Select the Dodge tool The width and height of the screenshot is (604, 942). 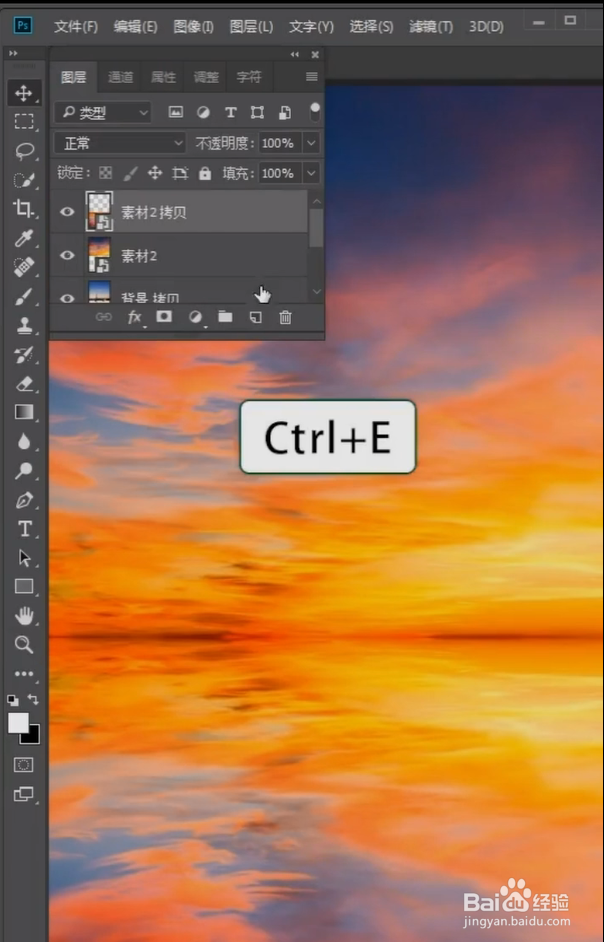[24, 470]
